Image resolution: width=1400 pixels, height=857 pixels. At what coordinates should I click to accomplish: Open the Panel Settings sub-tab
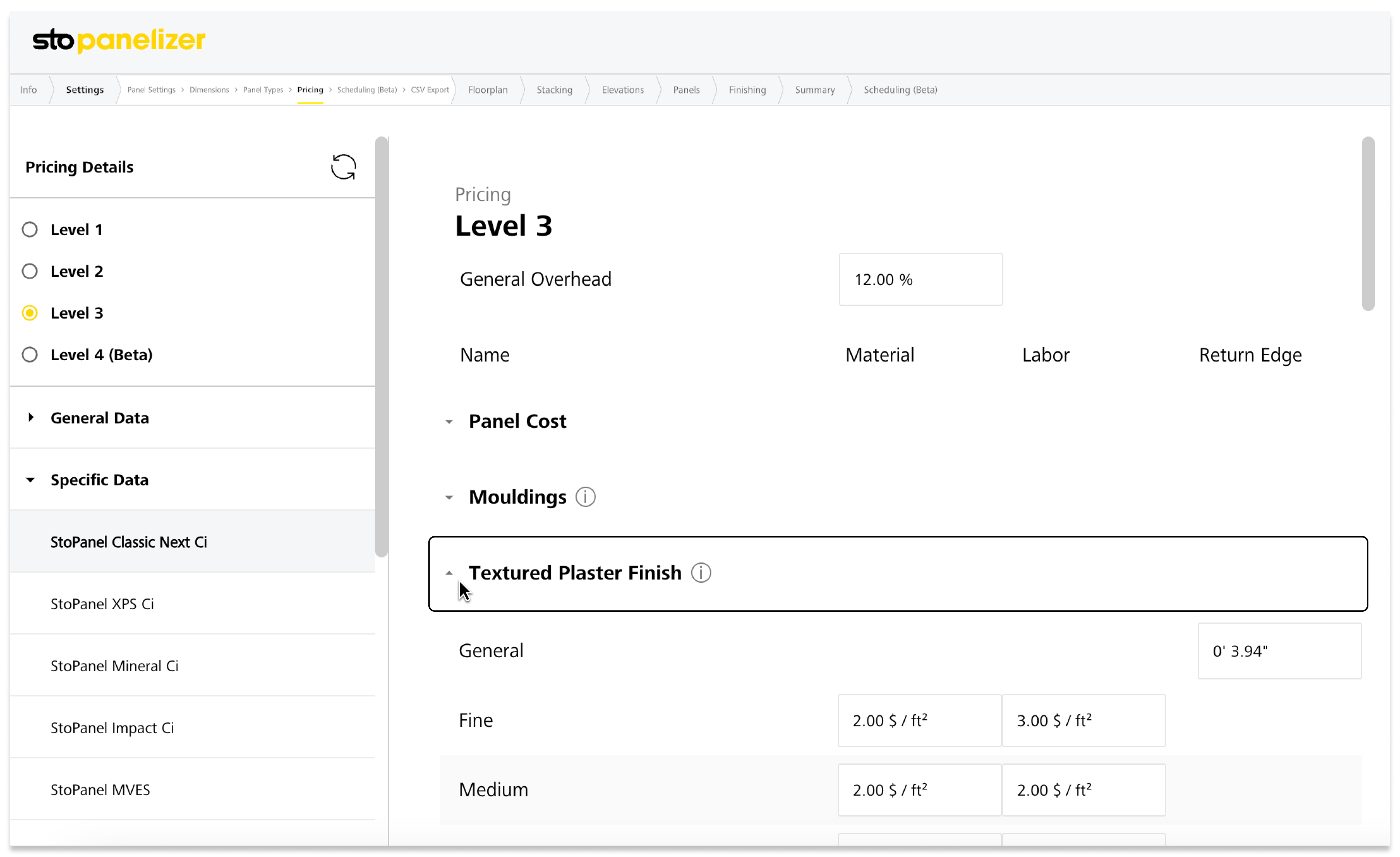click(x=151, y=90)
